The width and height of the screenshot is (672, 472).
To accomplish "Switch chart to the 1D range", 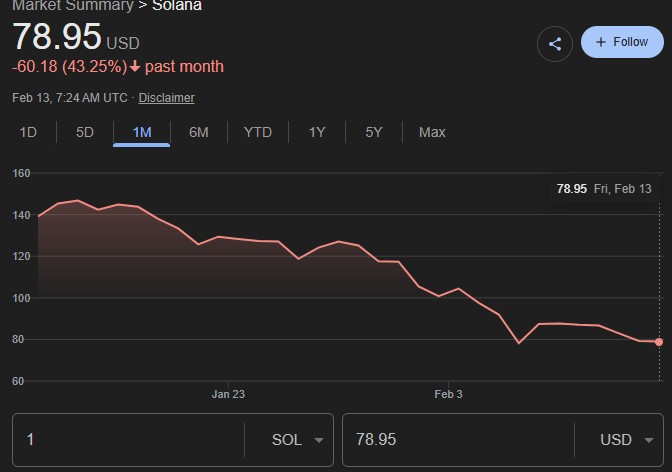I will coord(28,132).
